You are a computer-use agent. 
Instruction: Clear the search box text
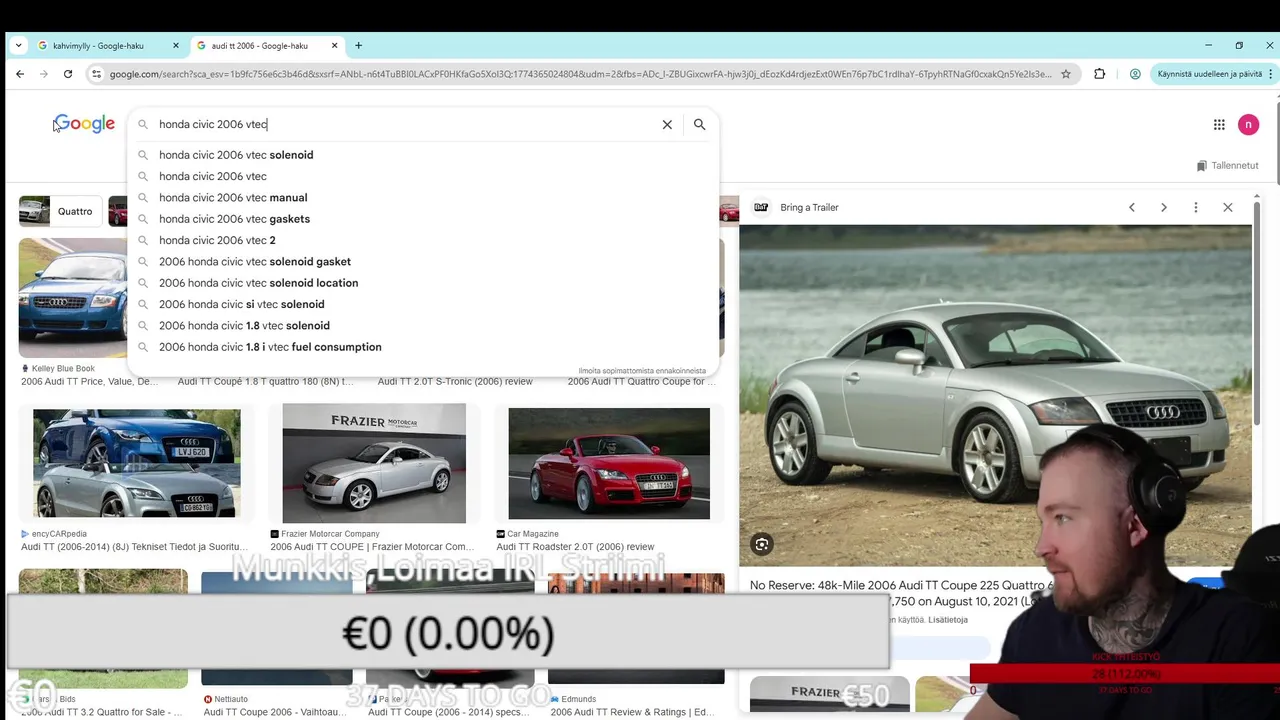[667, 124]
